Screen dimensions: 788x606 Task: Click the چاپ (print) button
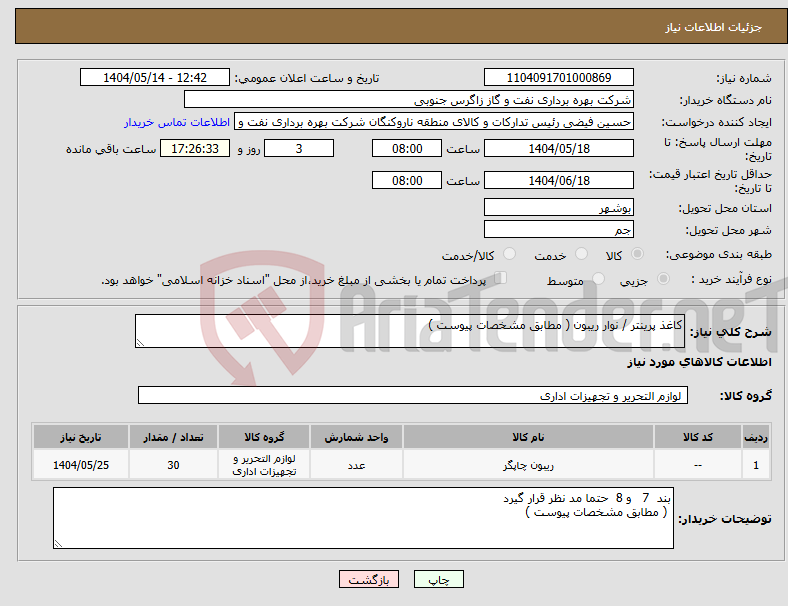[438, 579]
